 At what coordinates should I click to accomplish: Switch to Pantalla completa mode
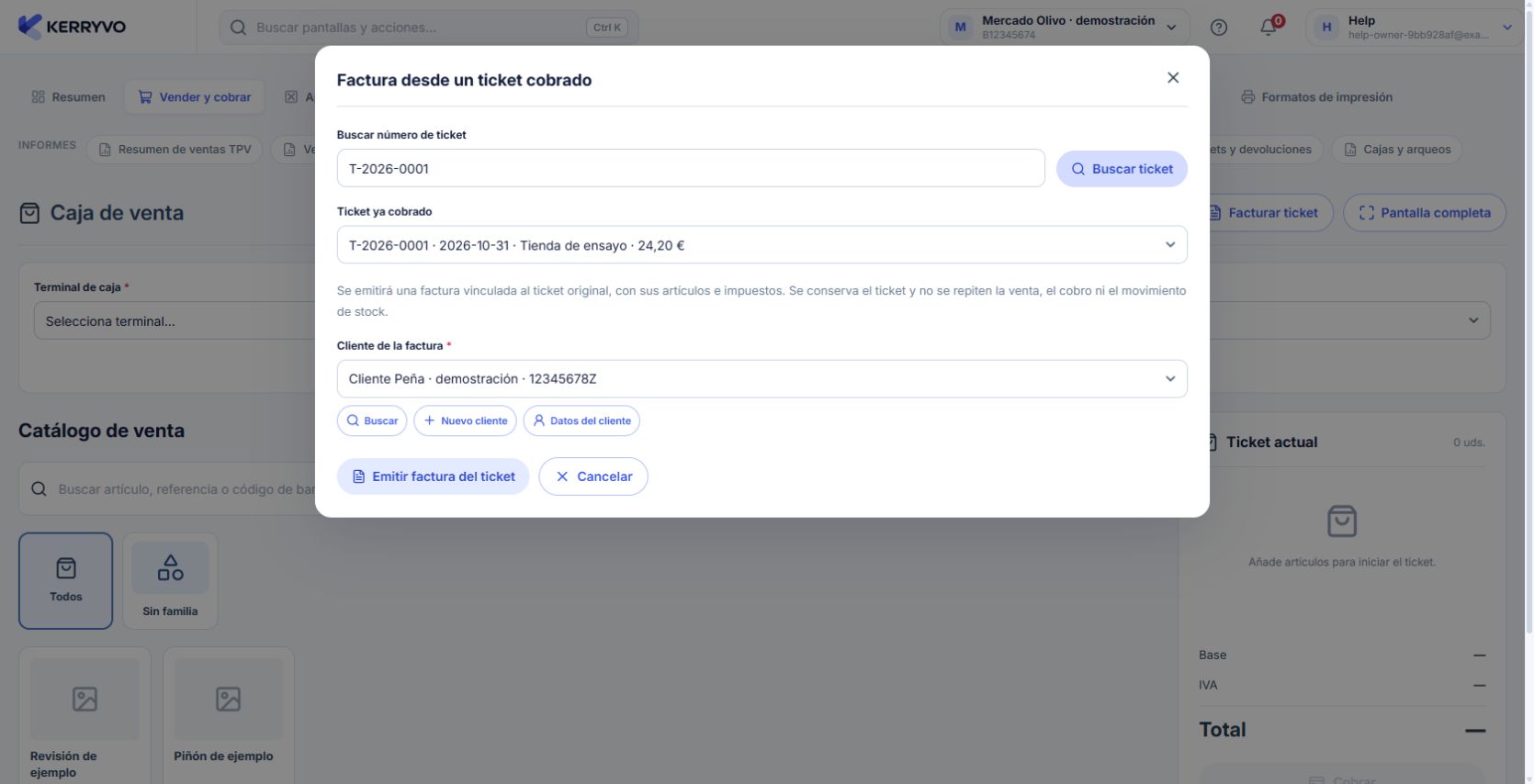tap(1425, 213)
